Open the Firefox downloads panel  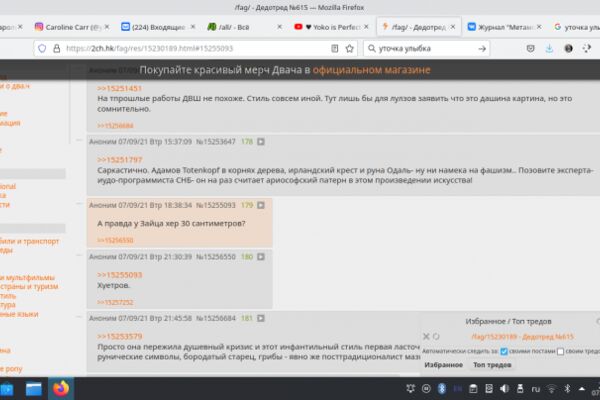click(x=549, y=48)
